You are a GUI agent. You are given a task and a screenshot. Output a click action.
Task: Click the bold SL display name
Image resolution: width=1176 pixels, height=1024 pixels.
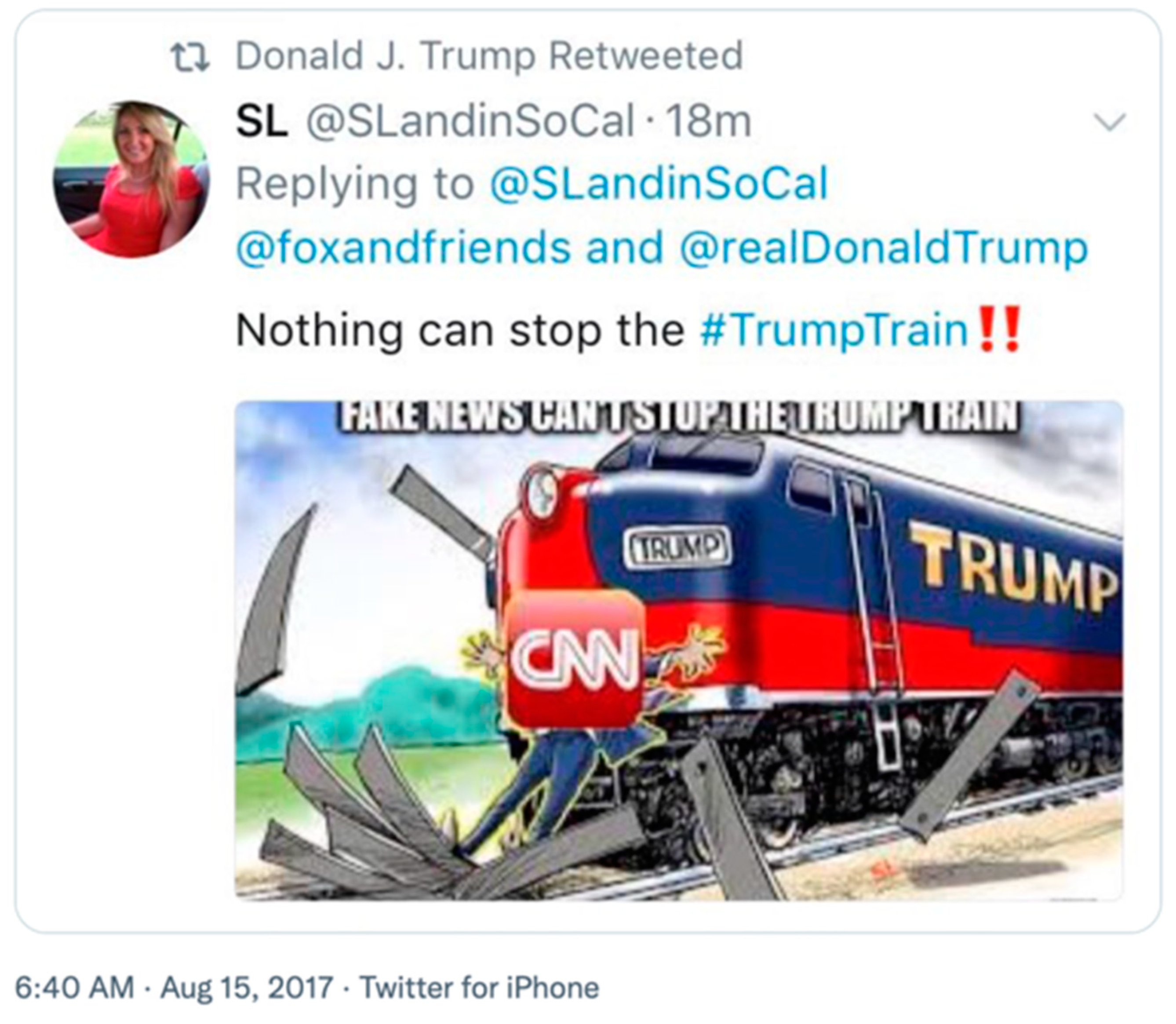262,122
